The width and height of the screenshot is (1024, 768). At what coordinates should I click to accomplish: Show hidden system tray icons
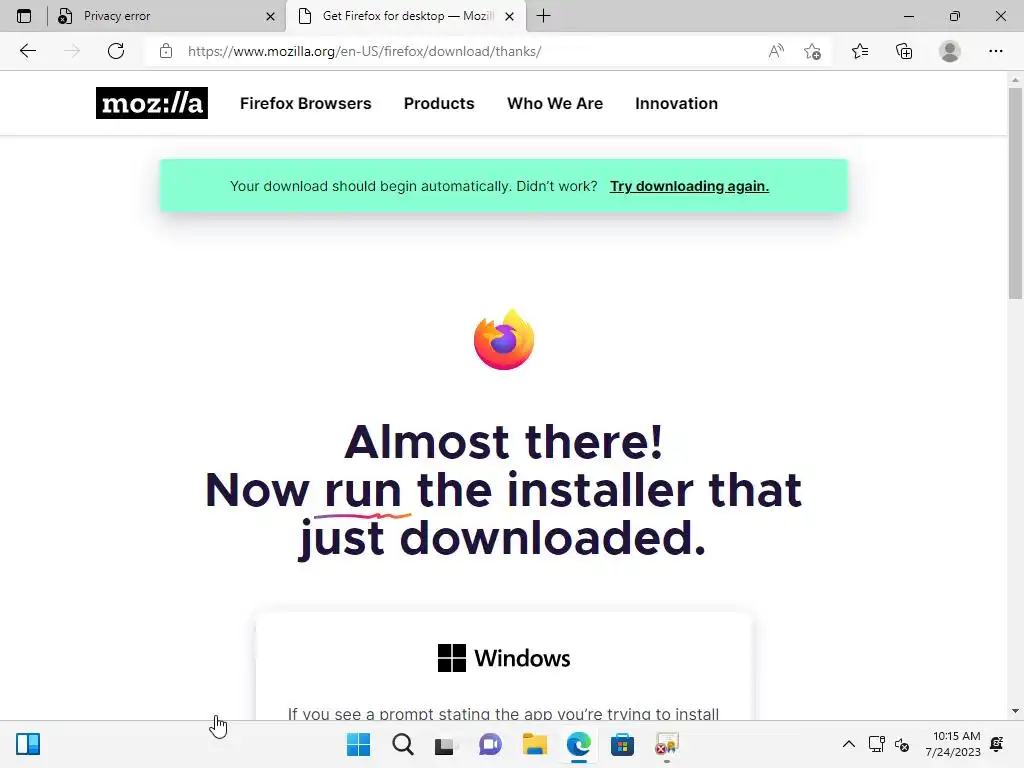click(x=848, y=744)
